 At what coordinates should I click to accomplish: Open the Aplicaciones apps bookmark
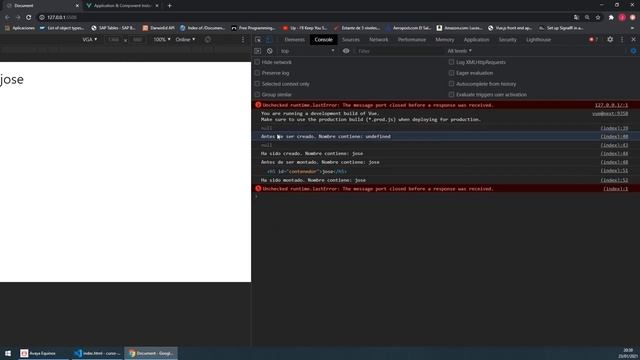pyautogui.click(x=20, y=28)
